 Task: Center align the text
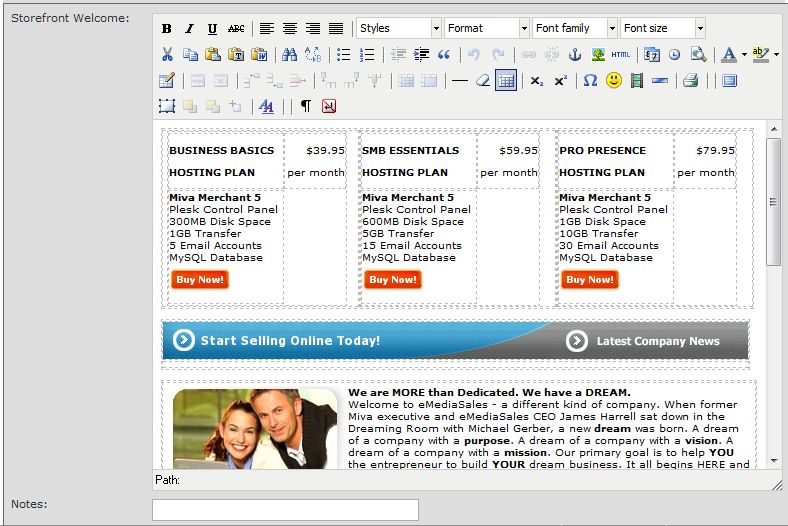[x=290, y=29]
